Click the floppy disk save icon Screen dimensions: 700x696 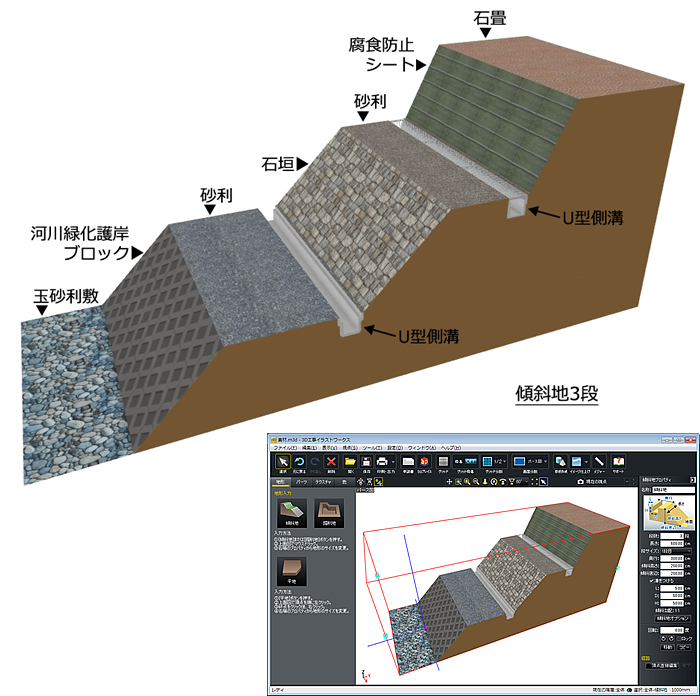pos(367,462)
